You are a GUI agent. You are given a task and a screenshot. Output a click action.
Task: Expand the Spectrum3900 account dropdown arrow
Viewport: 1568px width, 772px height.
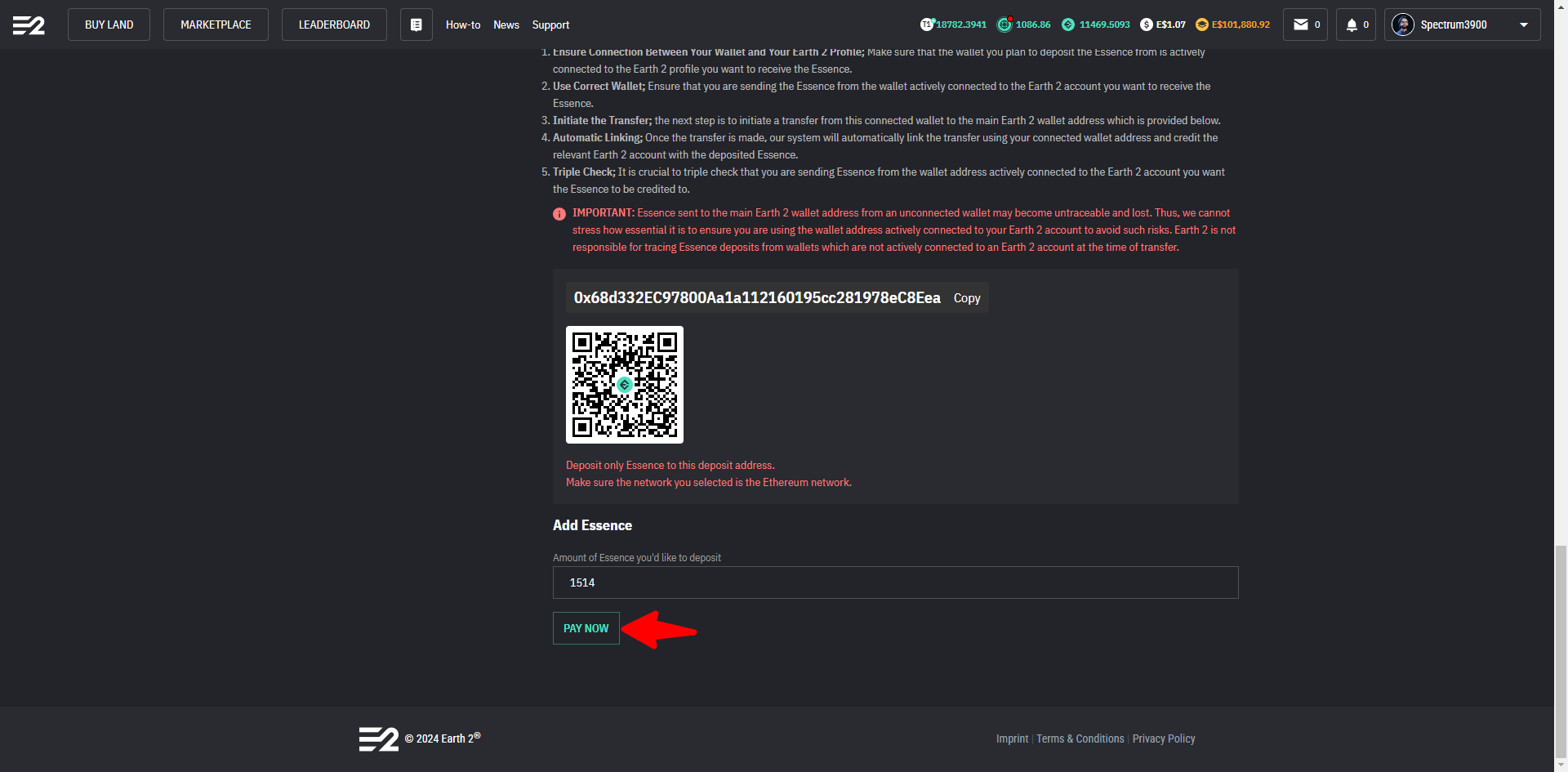pos(1524,25)
